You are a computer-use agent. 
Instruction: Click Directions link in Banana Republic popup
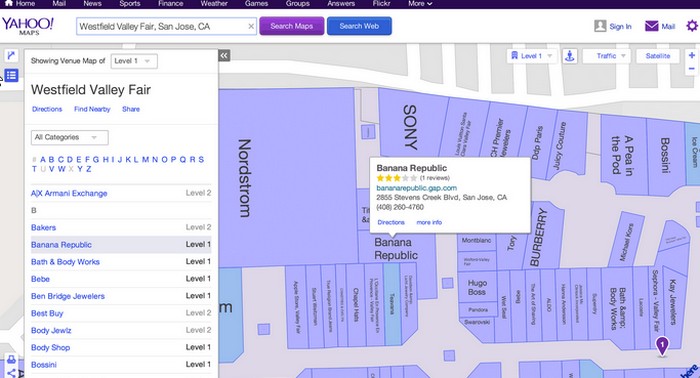click(x=391, y=222)
